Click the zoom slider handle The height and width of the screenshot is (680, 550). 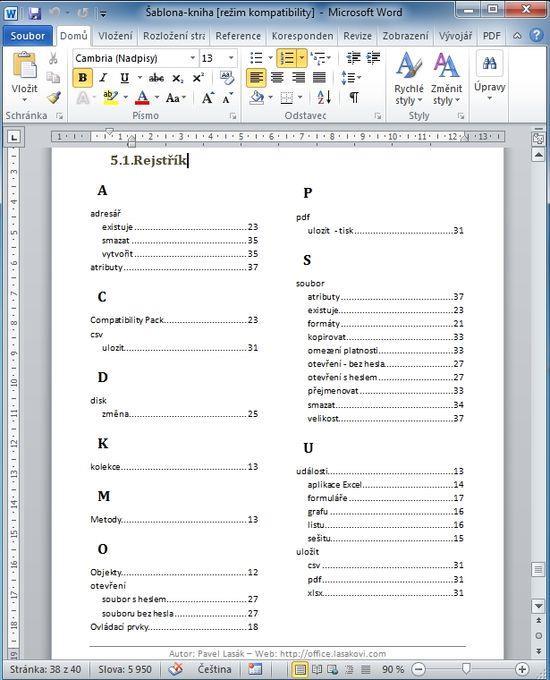pos(466,669)
